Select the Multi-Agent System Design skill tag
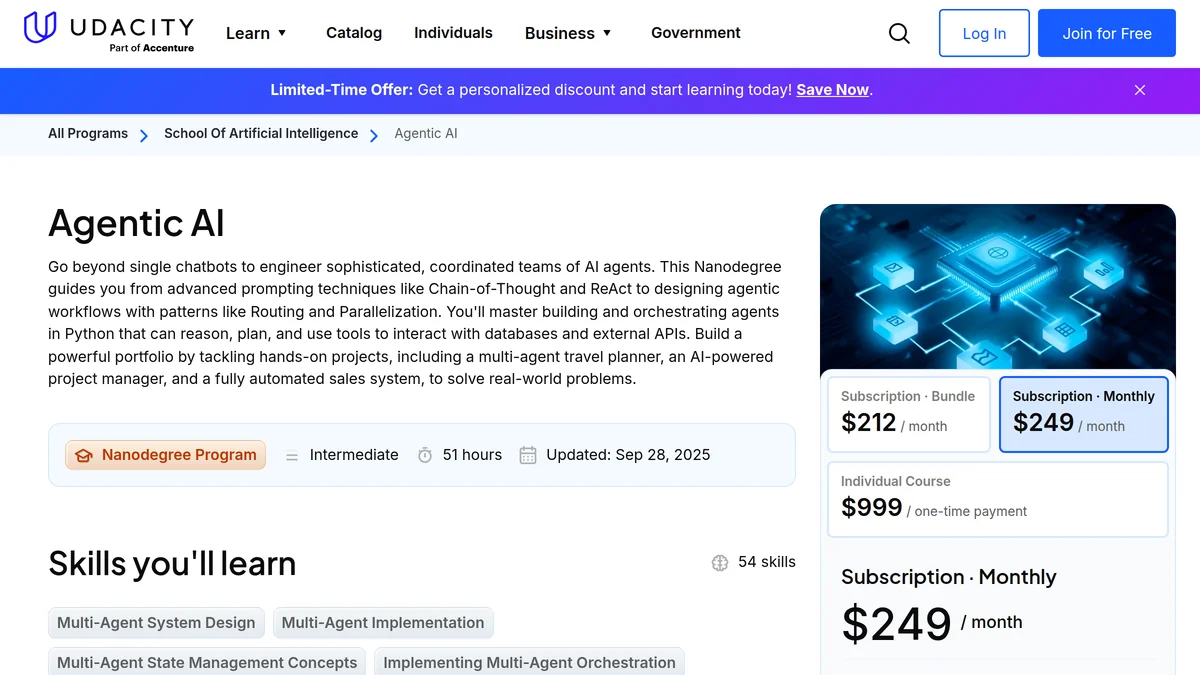This screenshot has height=675, width=1200. click(156, 622)
